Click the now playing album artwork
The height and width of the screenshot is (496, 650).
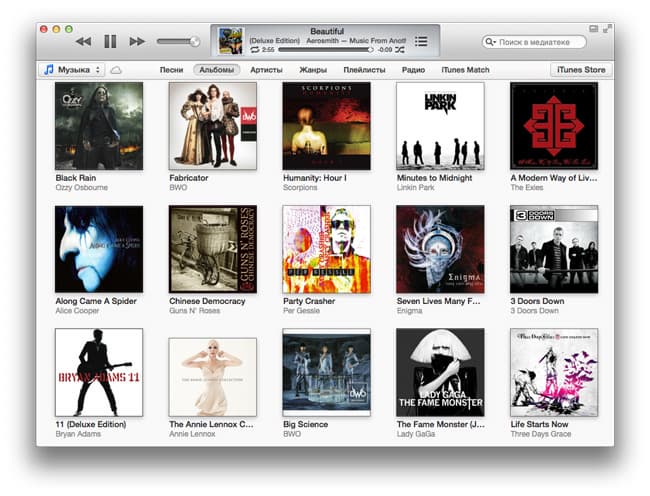pyautogui.click(x=230, y=41)
